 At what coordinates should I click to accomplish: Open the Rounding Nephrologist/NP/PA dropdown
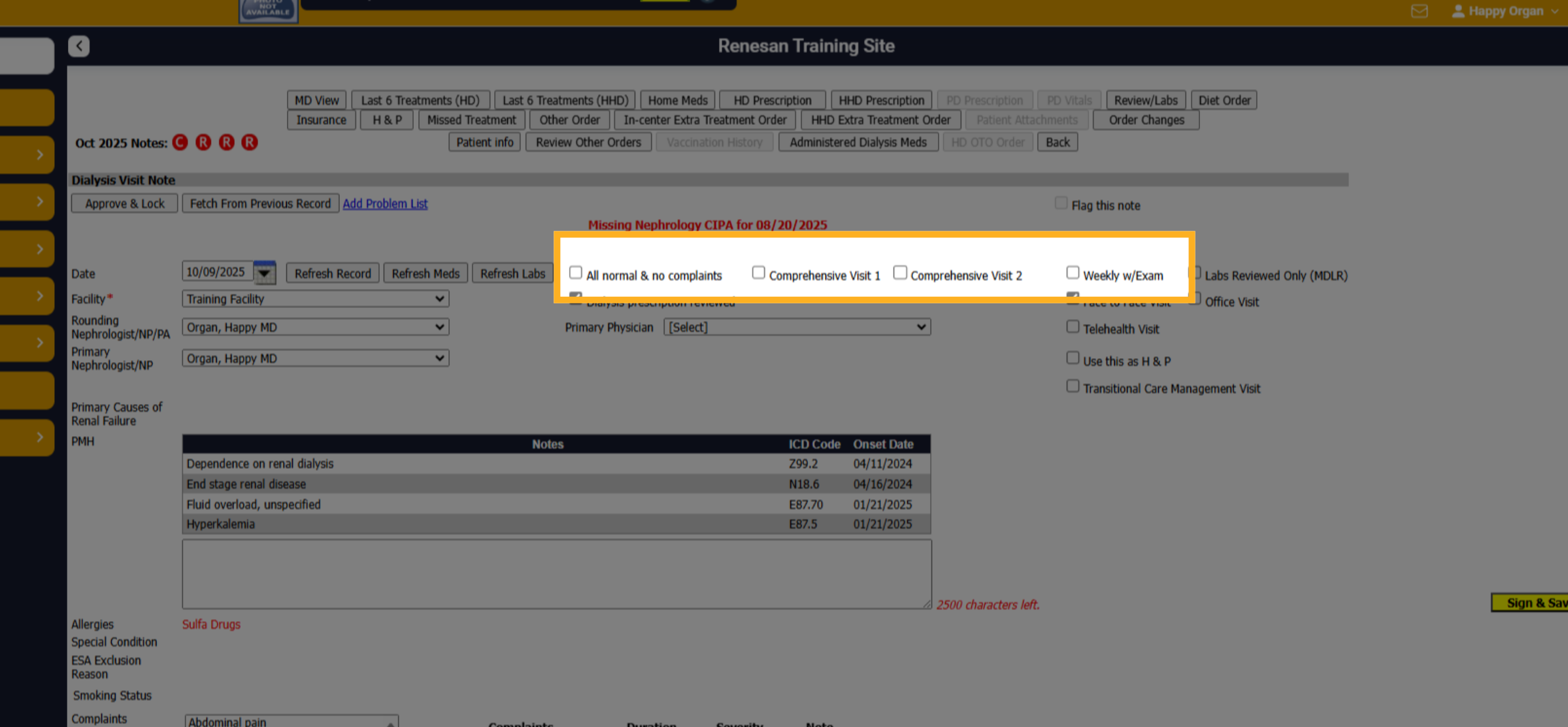316,327
